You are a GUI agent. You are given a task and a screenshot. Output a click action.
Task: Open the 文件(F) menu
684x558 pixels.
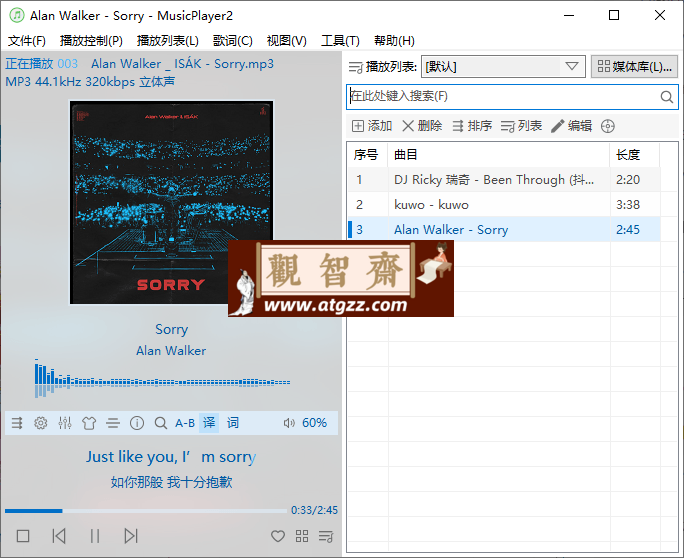(27, 41)
